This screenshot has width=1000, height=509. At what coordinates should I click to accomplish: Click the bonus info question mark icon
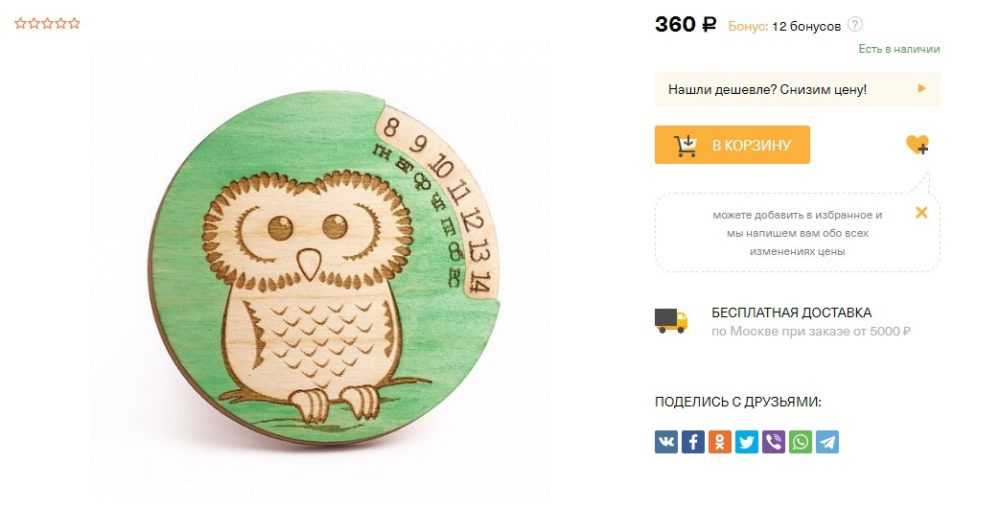855,25
